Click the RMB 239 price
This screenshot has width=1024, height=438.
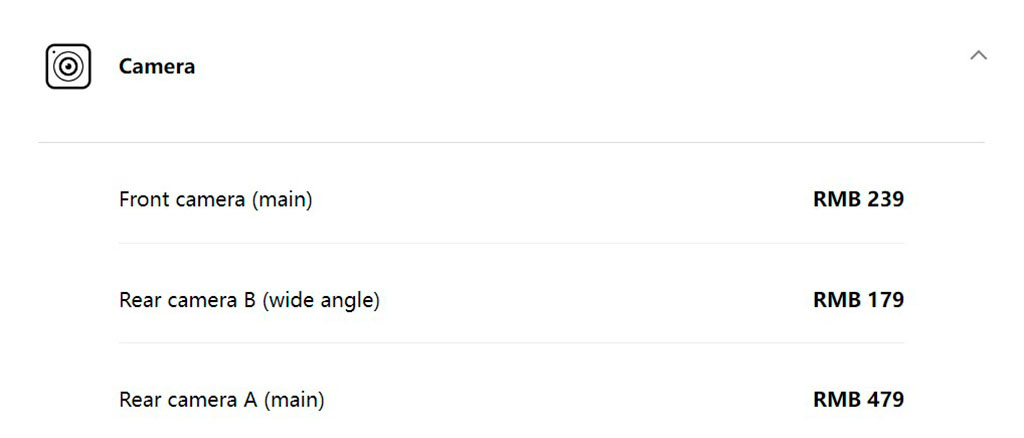coord(858,200)
